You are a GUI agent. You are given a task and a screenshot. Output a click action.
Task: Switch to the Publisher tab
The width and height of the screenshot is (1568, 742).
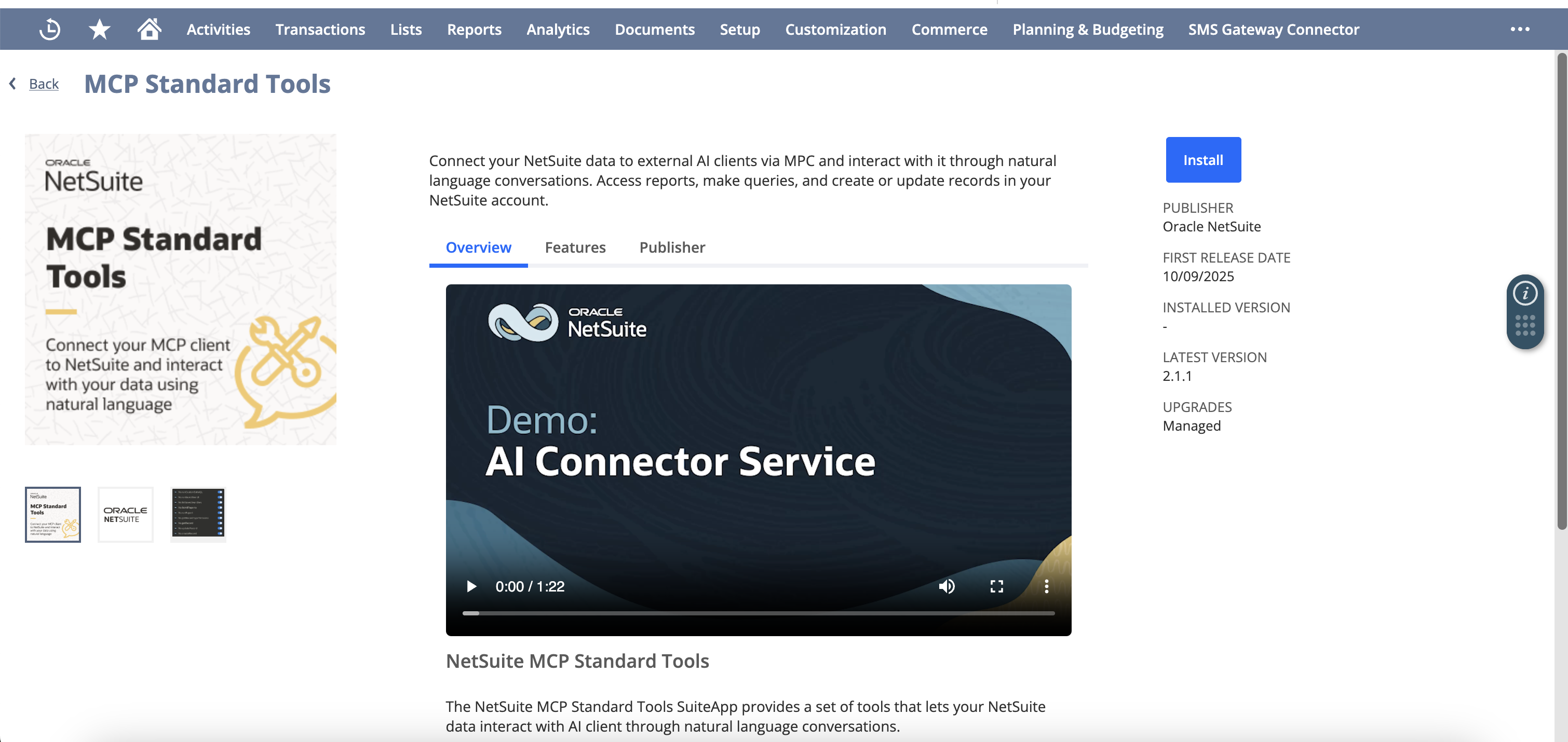point(672,248)
